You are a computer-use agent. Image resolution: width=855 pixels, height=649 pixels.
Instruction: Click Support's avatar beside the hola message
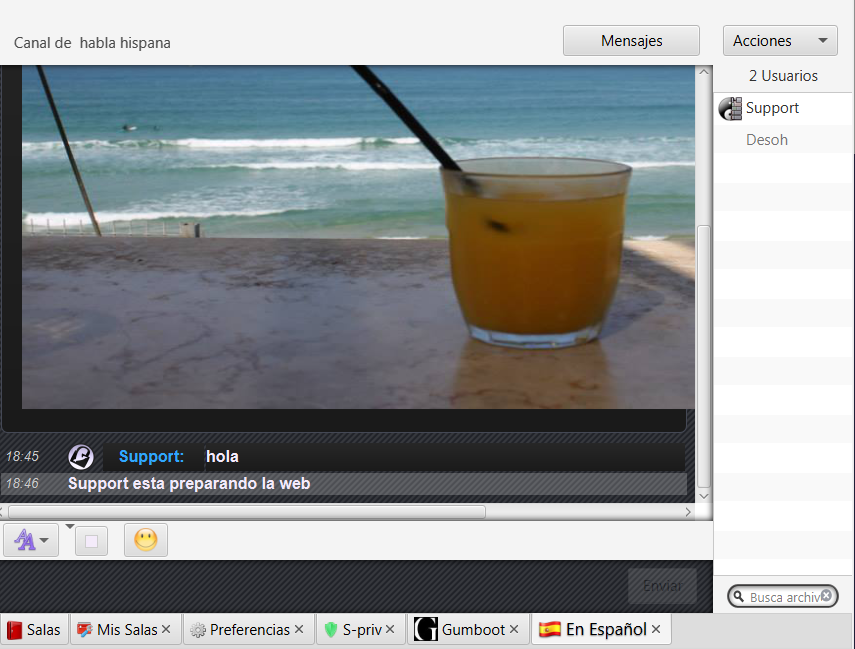(x=81, y=456)
